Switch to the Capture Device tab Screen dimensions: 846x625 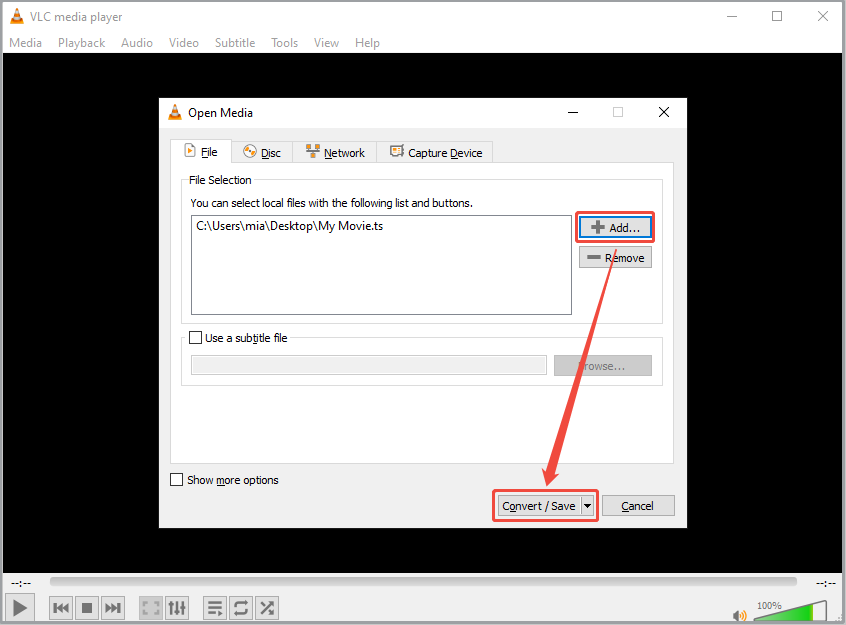pyautogui.click(x=435, y=153)
